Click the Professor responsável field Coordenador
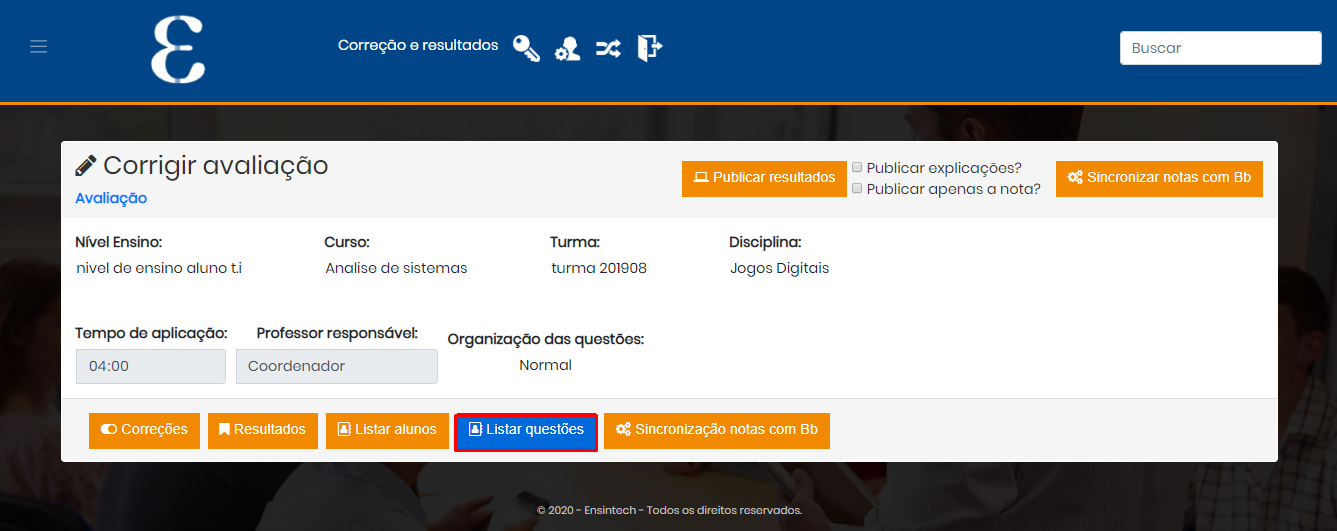Viewport: 1337px width, 531px height. point(337,366)
